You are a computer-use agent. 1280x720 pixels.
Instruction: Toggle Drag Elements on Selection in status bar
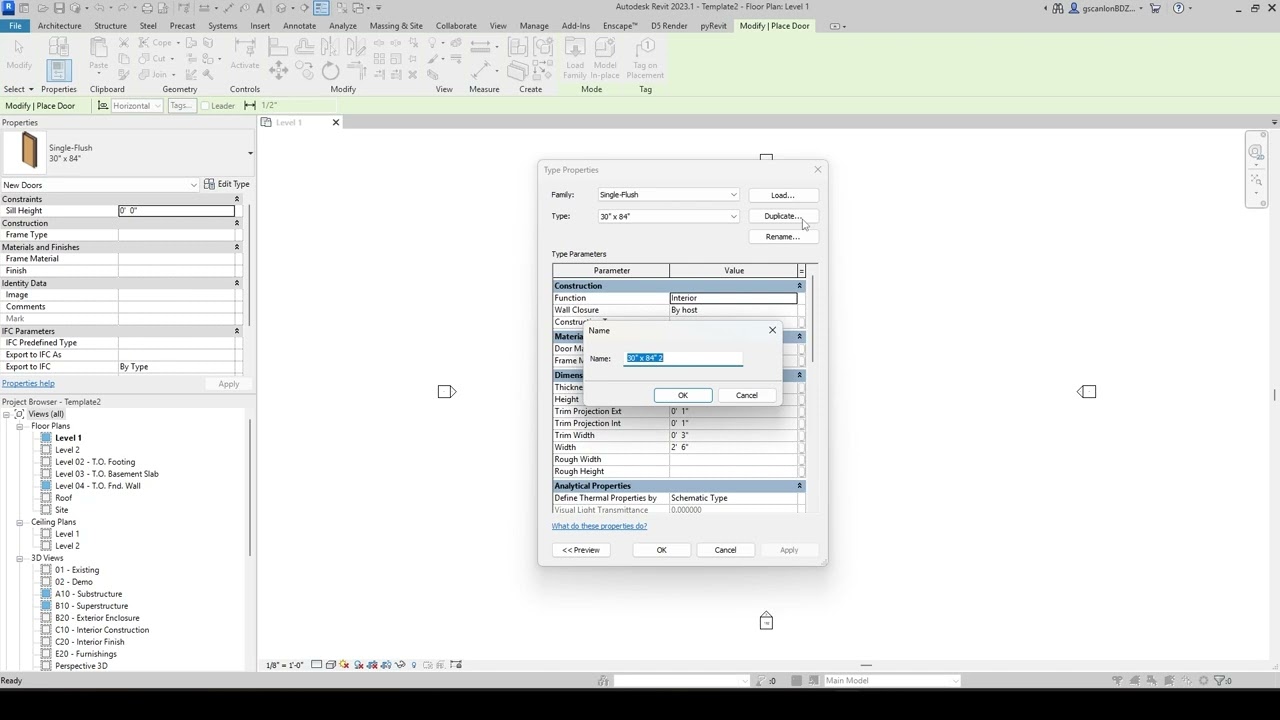(1187, 680)
